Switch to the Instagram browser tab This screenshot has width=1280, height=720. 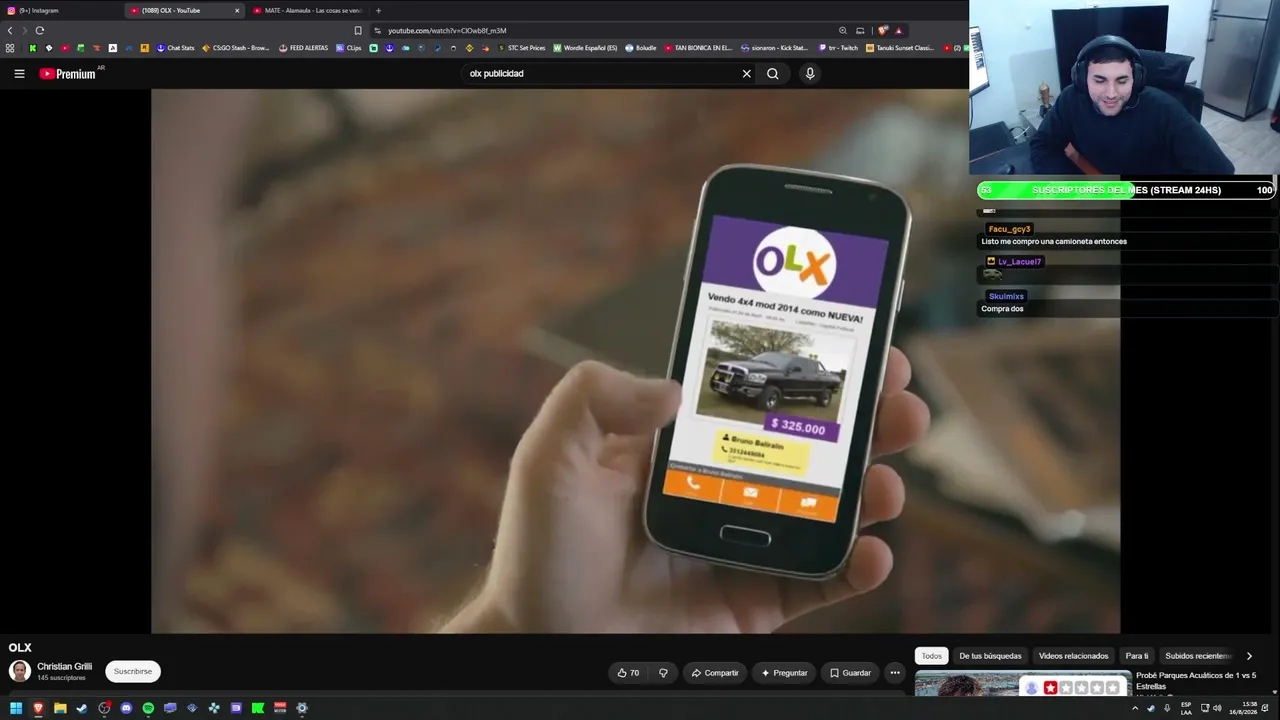[60, 10]
